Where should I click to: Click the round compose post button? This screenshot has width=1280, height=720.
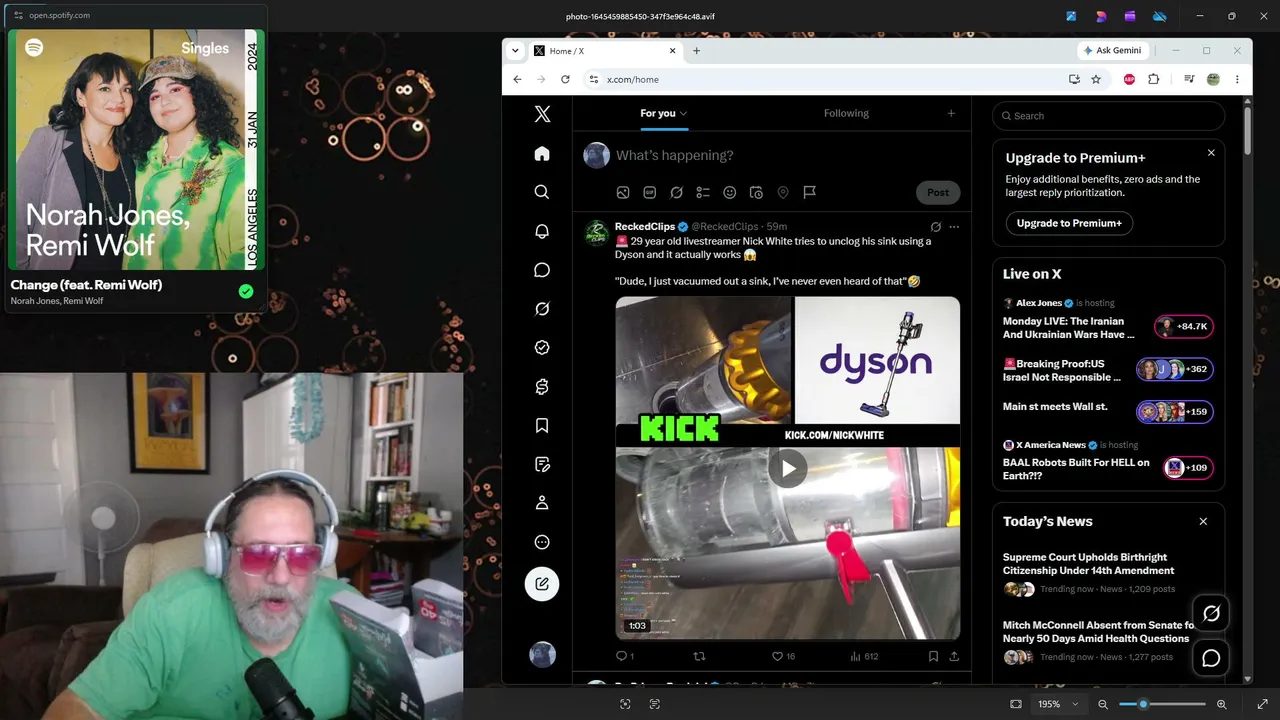tap(542, 584)
